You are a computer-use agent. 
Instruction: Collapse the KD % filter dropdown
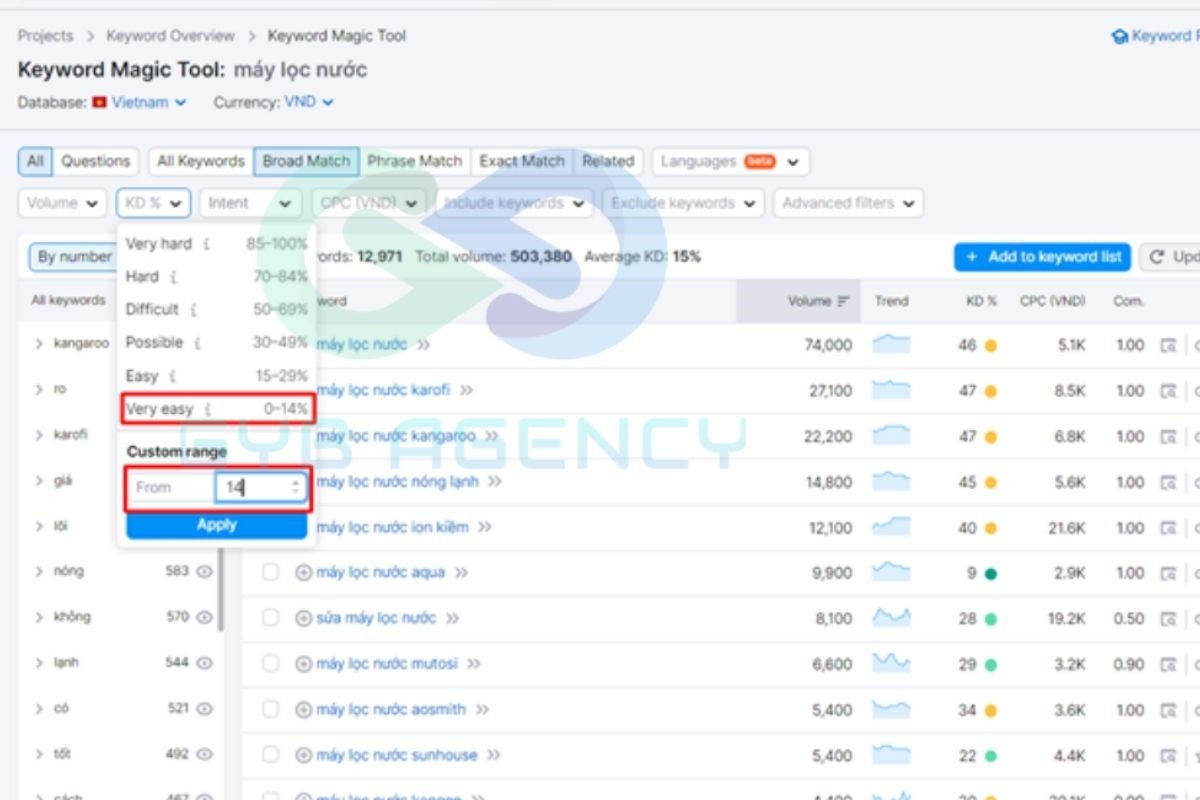[x=153, y=203]
